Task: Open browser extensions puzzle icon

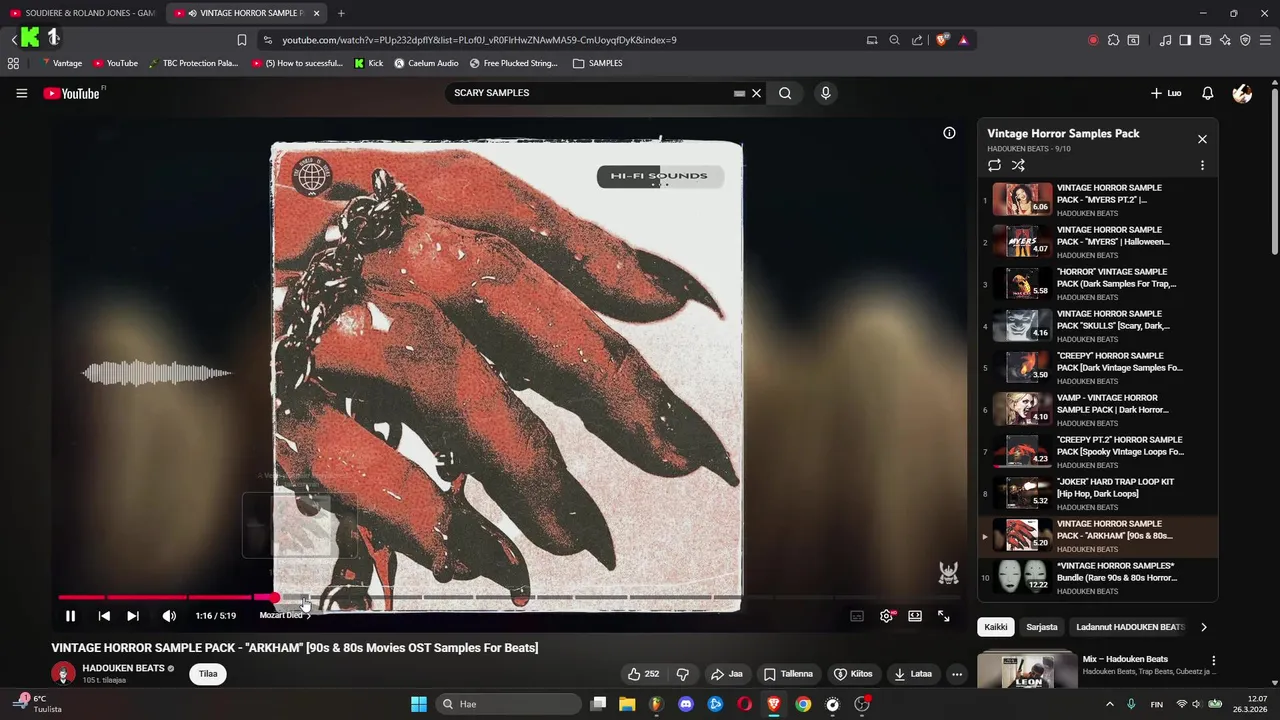Action: click(1113, 40)
